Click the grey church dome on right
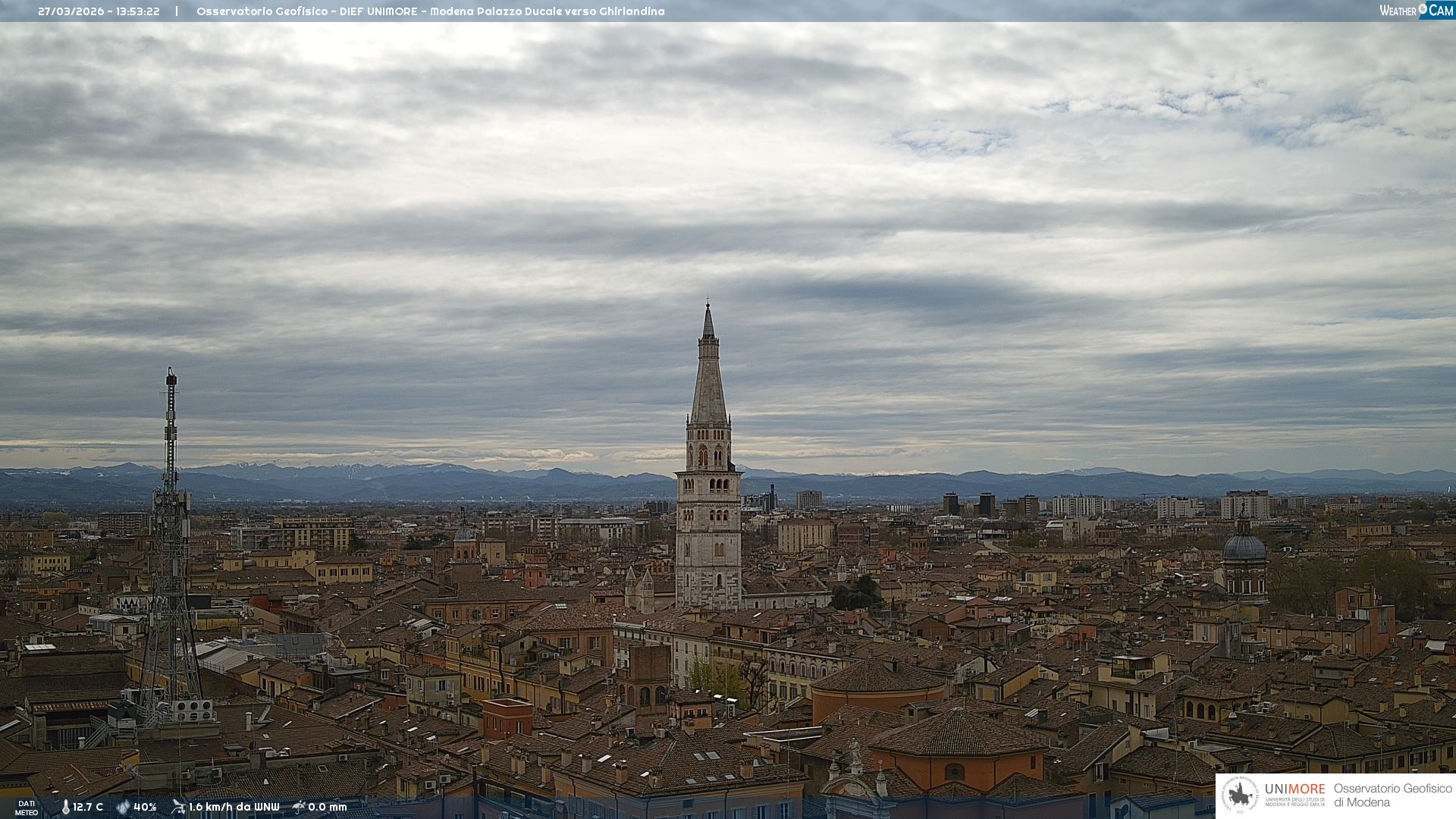The width and height of the screenshot is (1456, 819). (1244, 548)
